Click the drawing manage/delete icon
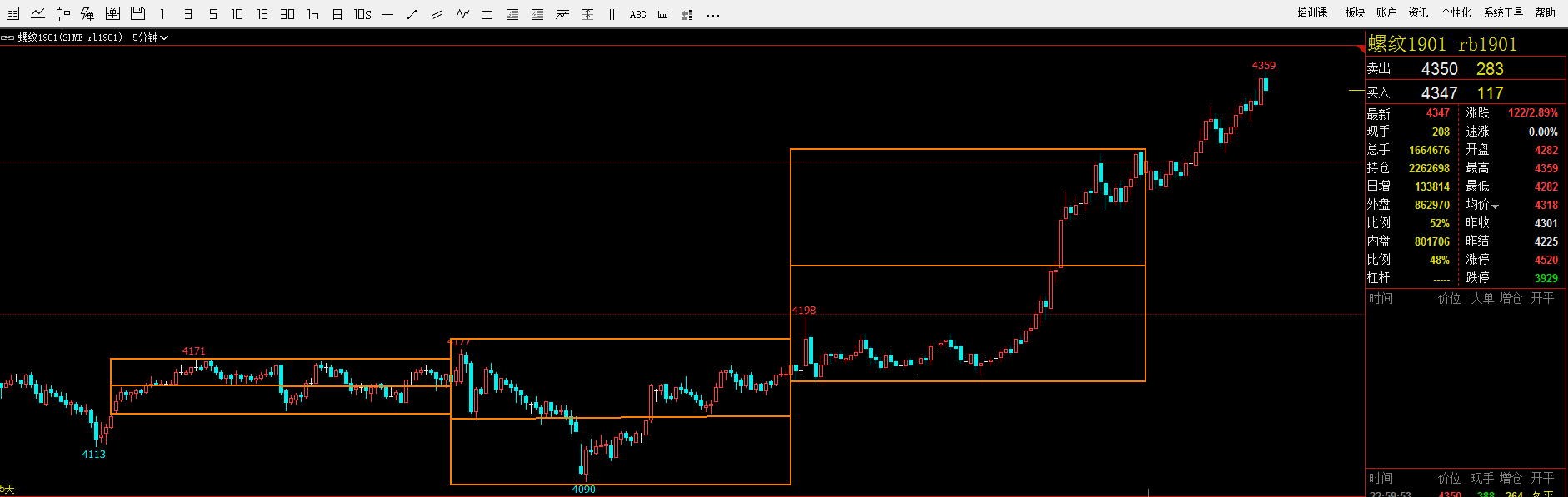 pyautogui.click(x=687, y=14)
